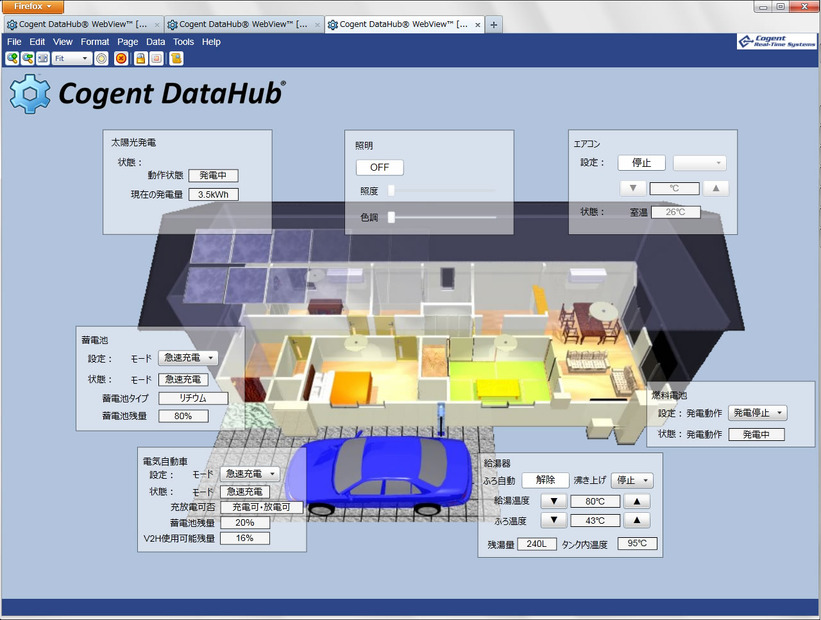This screenshot has width=821, height=620.
Task: Click the 充電可・放電可 charge availability field
Action: click(261, 507)
